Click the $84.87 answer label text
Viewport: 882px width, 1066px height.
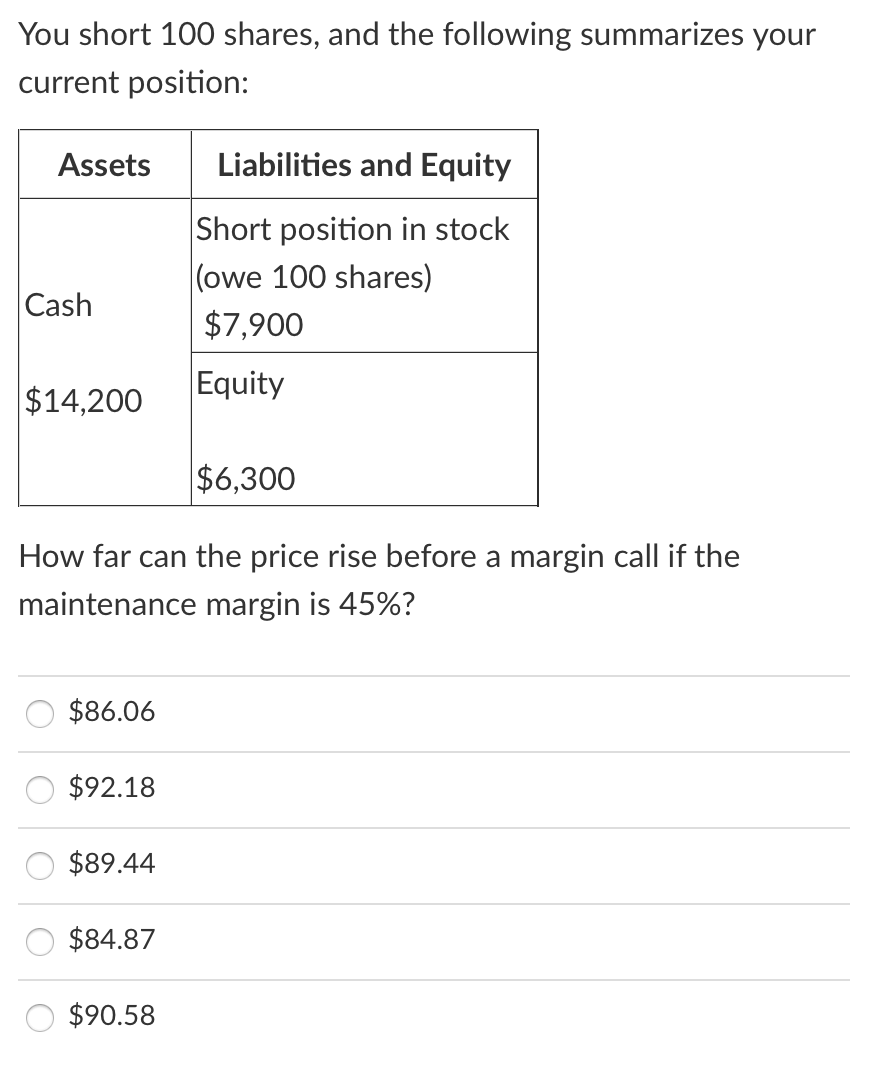pos(111,940)
